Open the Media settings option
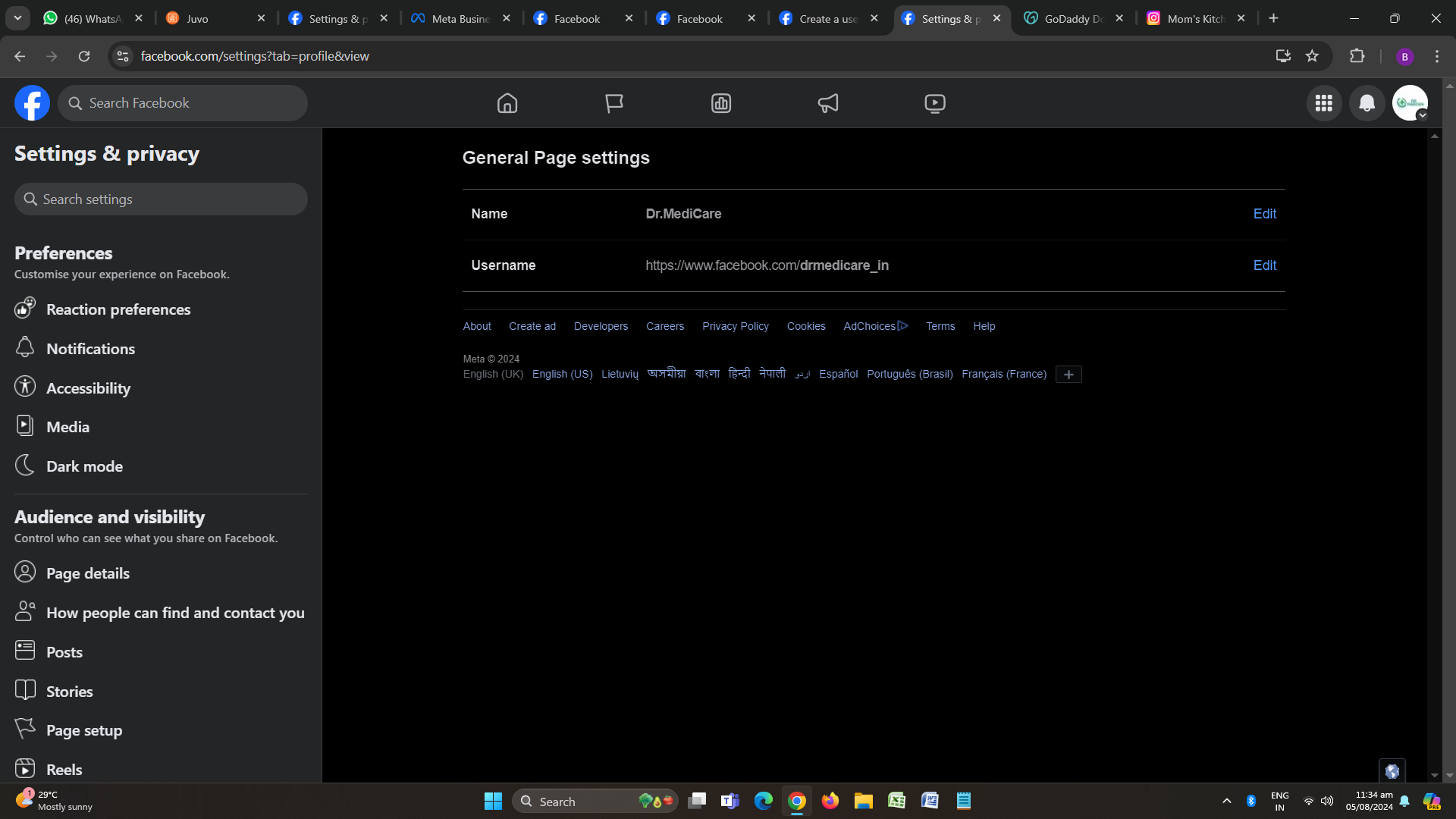 point(67,426)
